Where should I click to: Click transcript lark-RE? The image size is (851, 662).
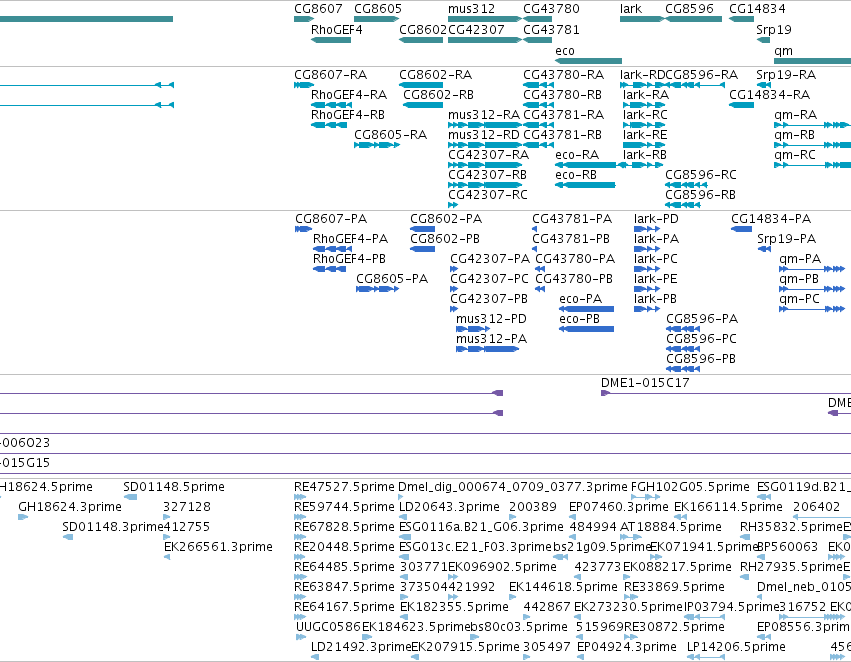click(643, 145)
